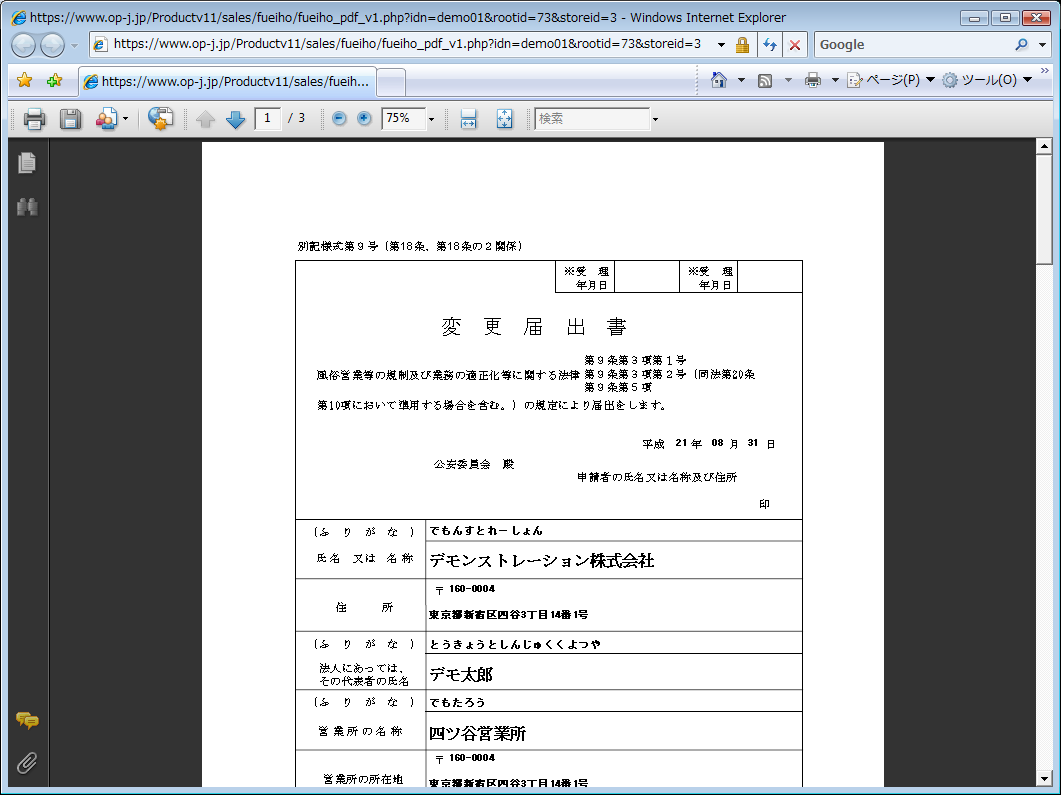Open the Comments panel in sidebar

[27, 721]
